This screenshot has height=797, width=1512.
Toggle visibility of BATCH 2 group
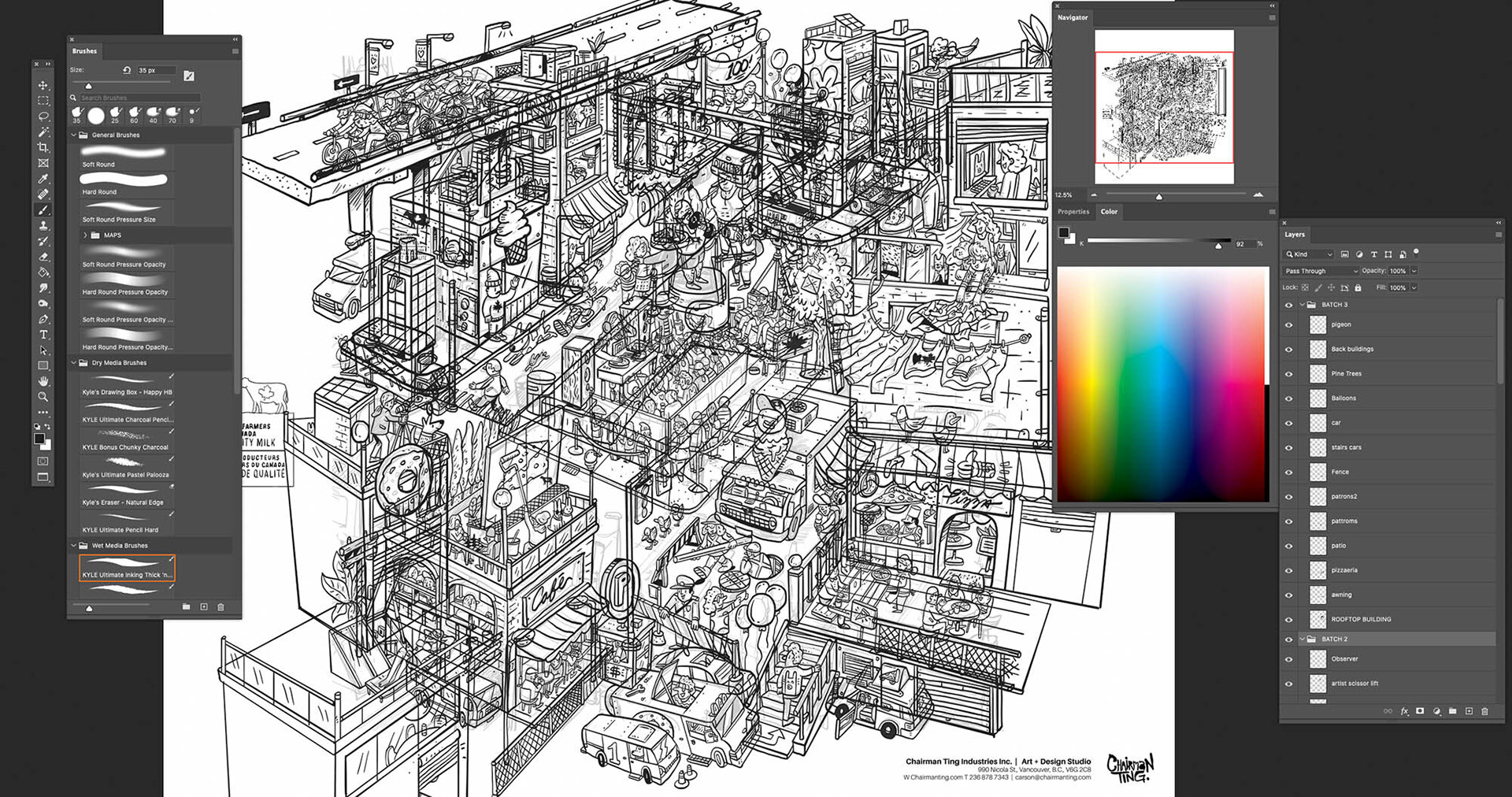[1289, 639]
